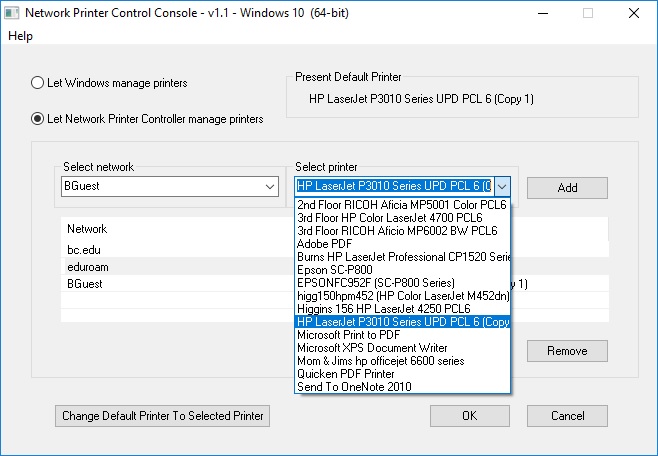Select the eduroam network row
This screenshot has height=456, width=658.
[x=178, y=267]
